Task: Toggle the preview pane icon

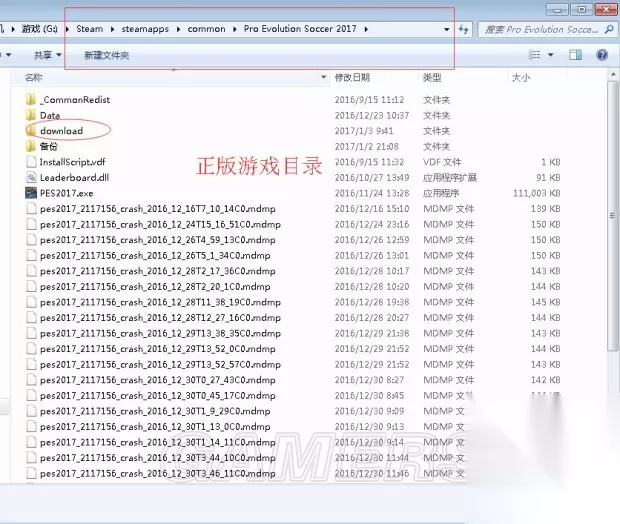Action: 575,55
